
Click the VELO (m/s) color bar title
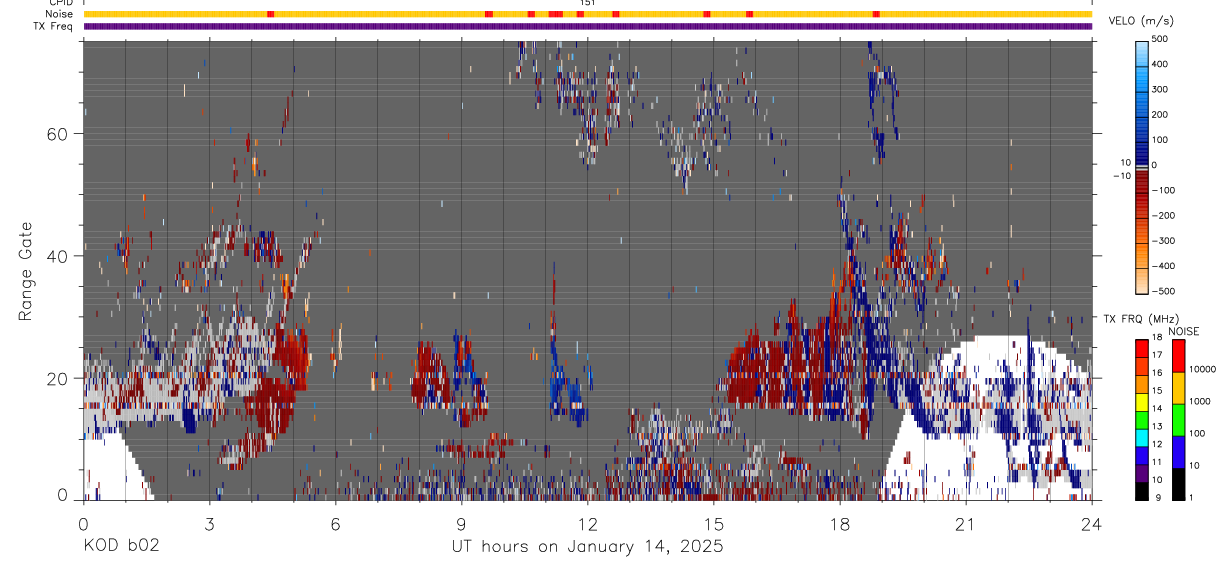[x=1141, y=20]
